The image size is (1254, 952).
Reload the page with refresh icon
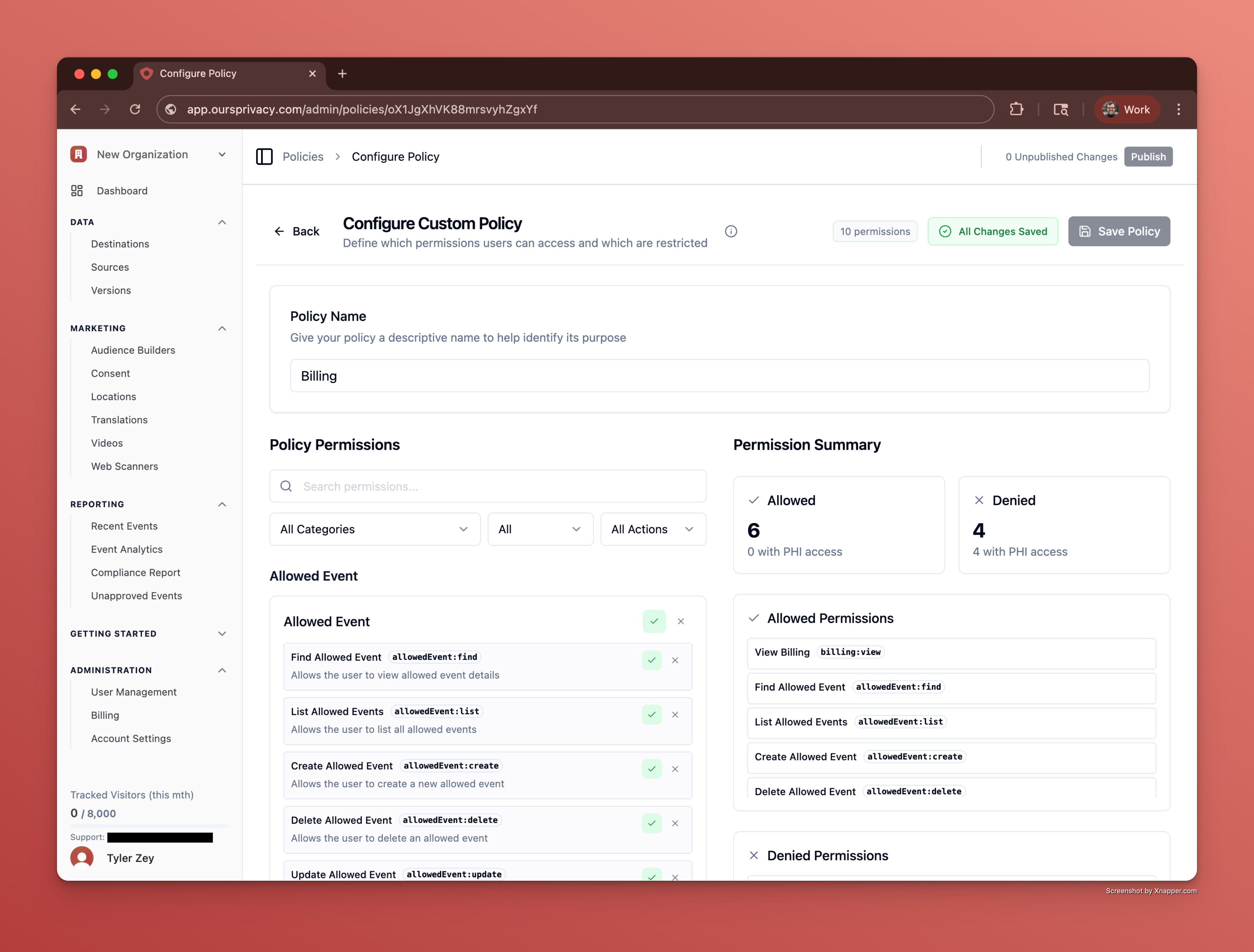(135, 109)
